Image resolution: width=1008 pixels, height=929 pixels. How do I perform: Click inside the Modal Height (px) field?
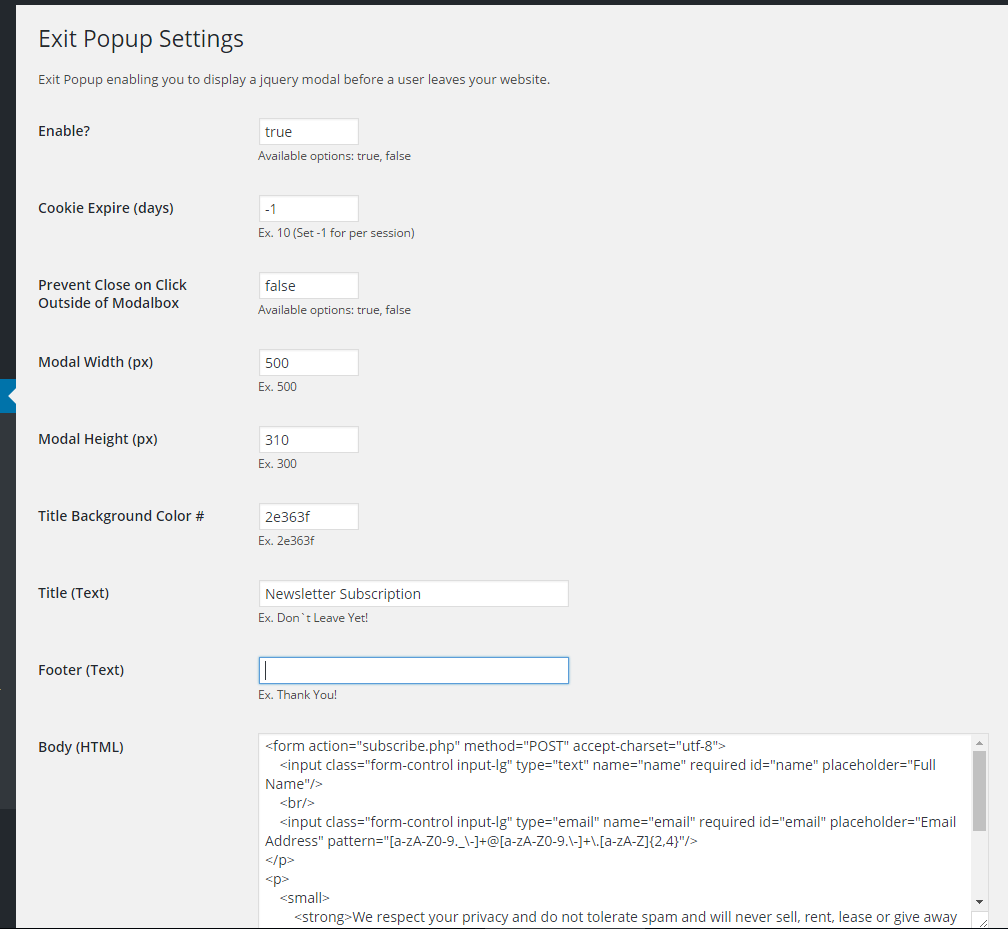pyautogui.click(x=308, y=440)
